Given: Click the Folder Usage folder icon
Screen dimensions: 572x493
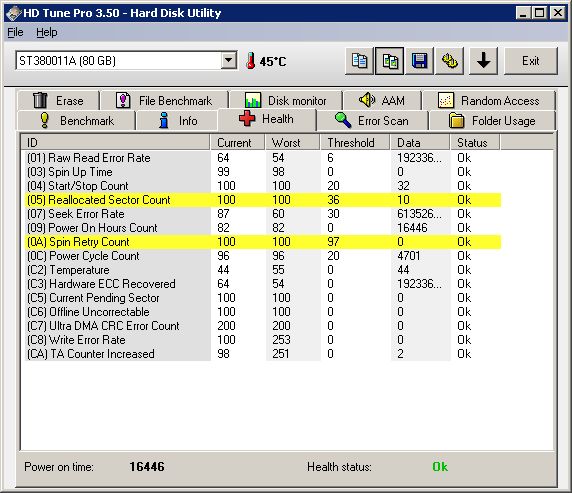Looking at the screenshot, I should 456,120.
